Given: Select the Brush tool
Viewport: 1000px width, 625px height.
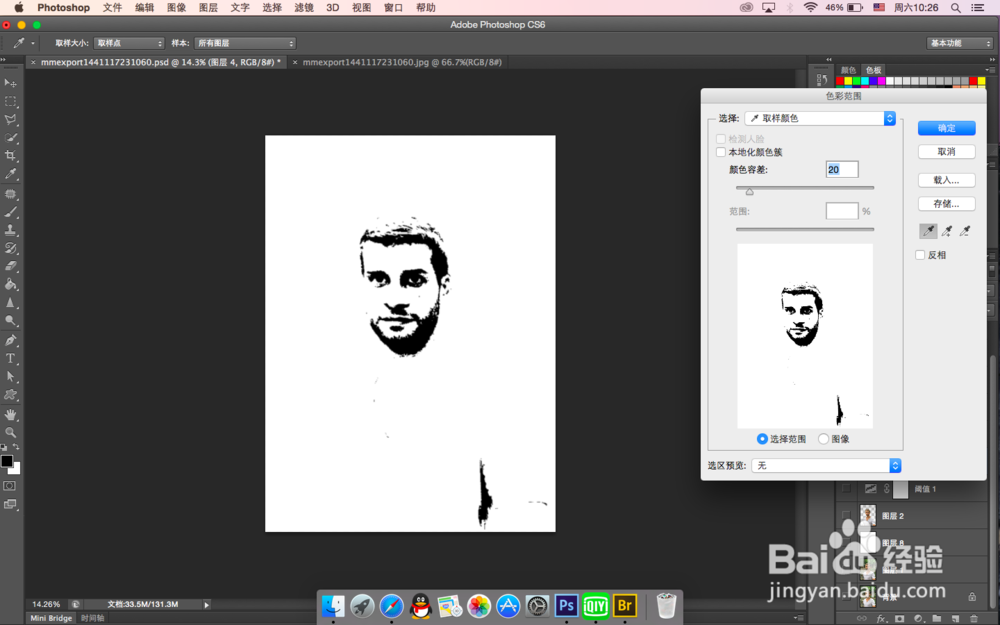Looking at the screenshot, I should click(x=11, y=213).
